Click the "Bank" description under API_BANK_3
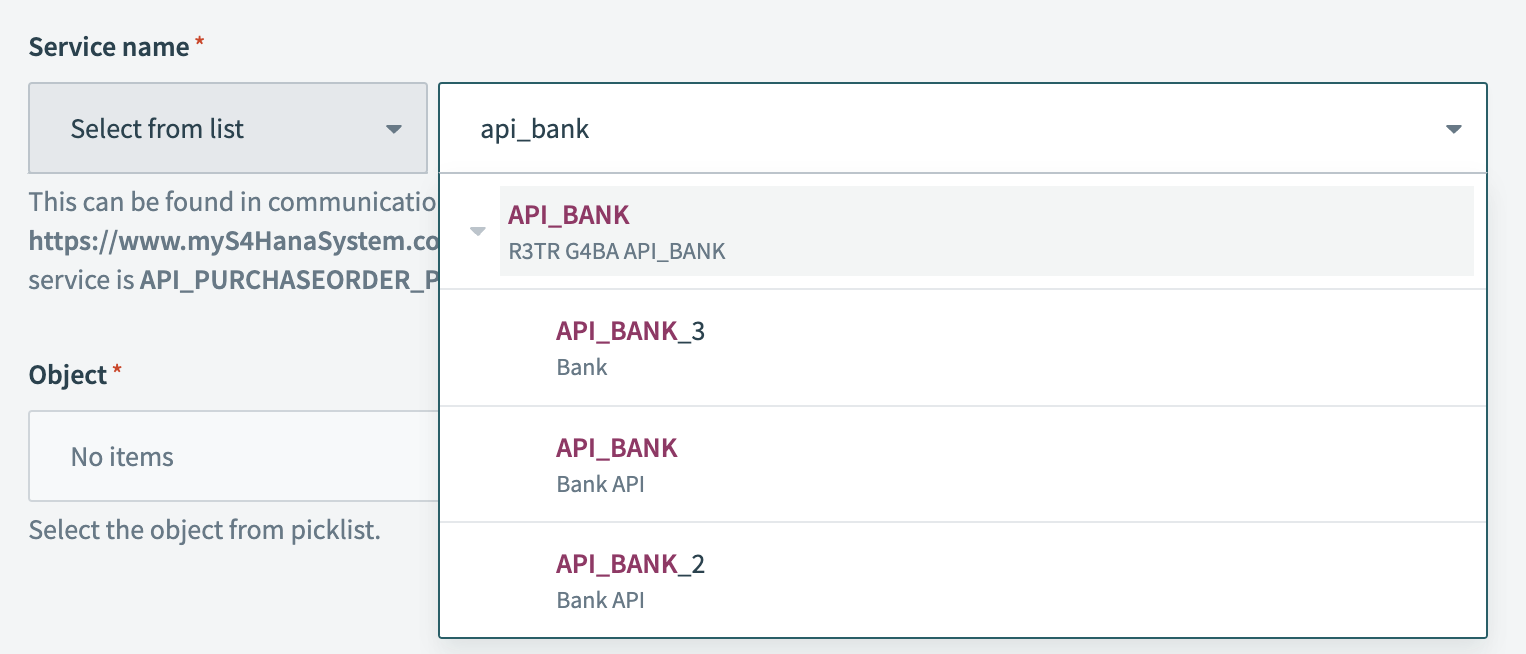 click(582, 367)
